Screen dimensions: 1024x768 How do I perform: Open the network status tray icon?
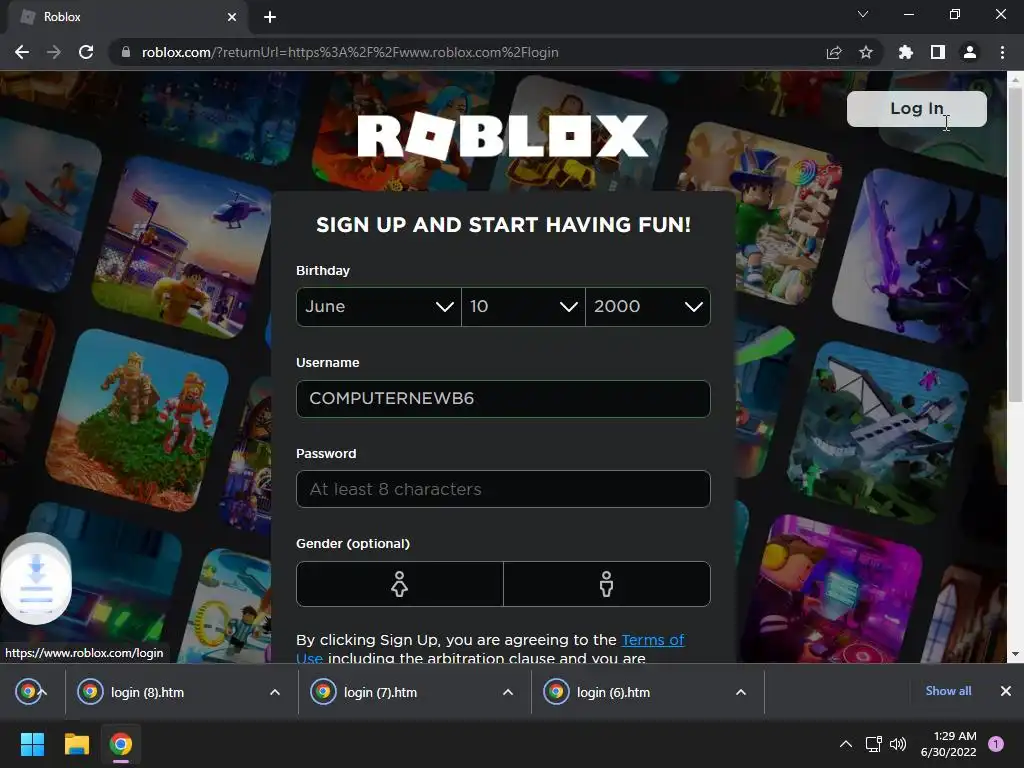(873, 744)
